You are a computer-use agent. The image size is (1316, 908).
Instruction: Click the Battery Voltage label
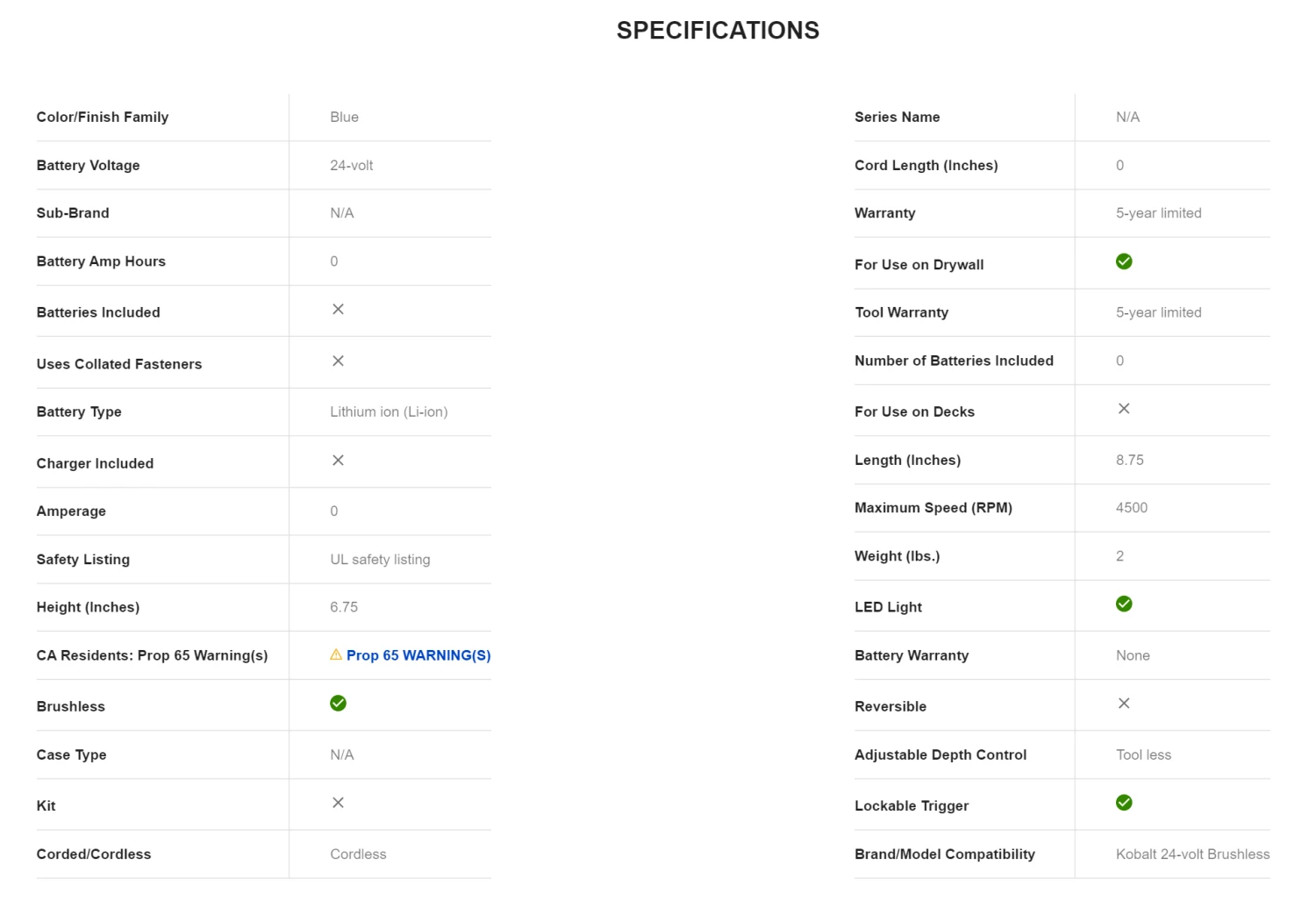pos(88,166)
